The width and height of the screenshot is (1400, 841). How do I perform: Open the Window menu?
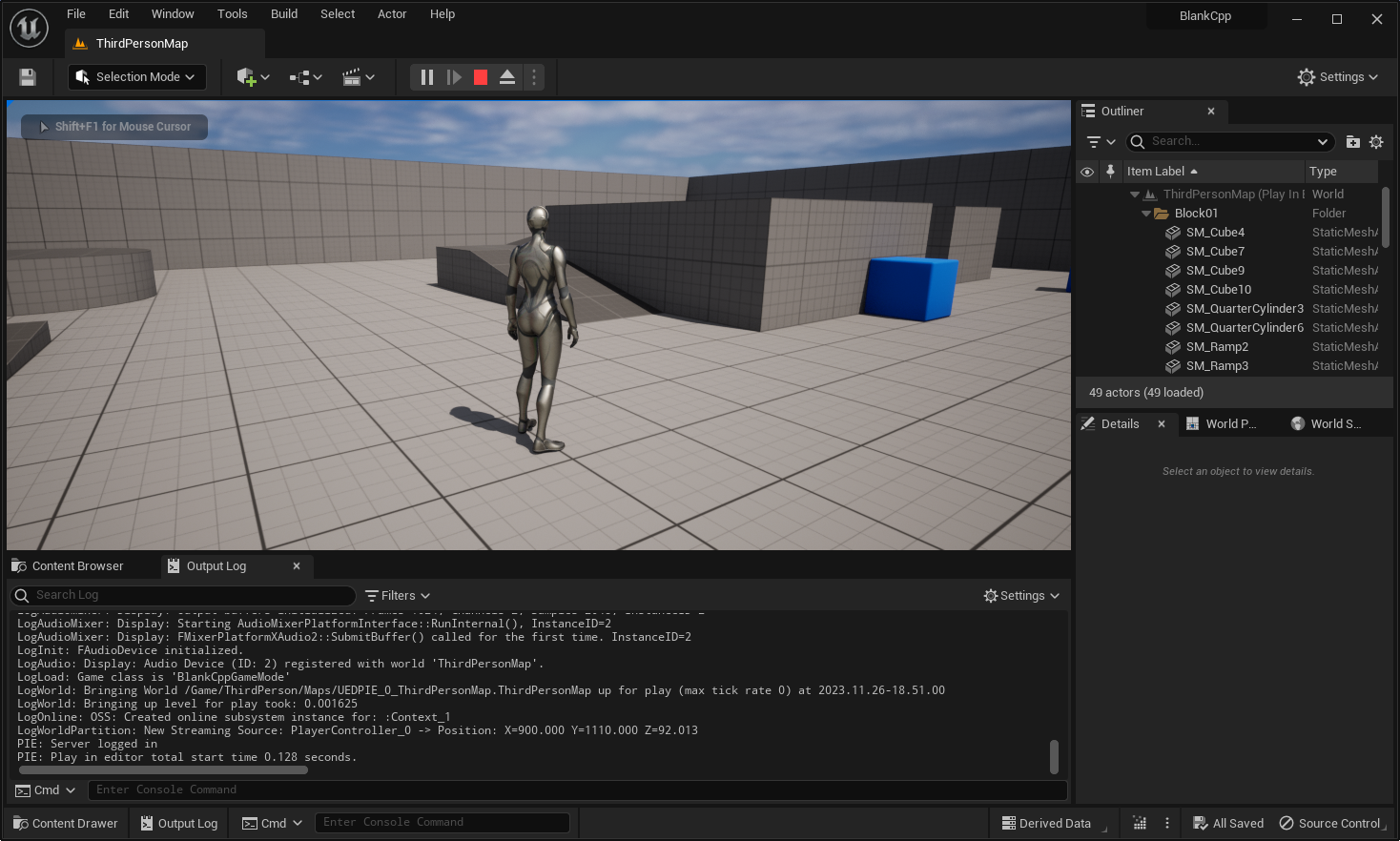[173, 14]
